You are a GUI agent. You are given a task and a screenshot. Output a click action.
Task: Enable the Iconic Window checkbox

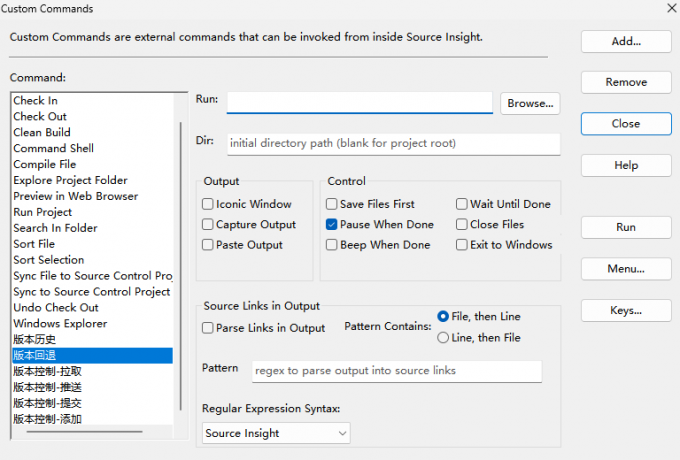coord(207,204)
